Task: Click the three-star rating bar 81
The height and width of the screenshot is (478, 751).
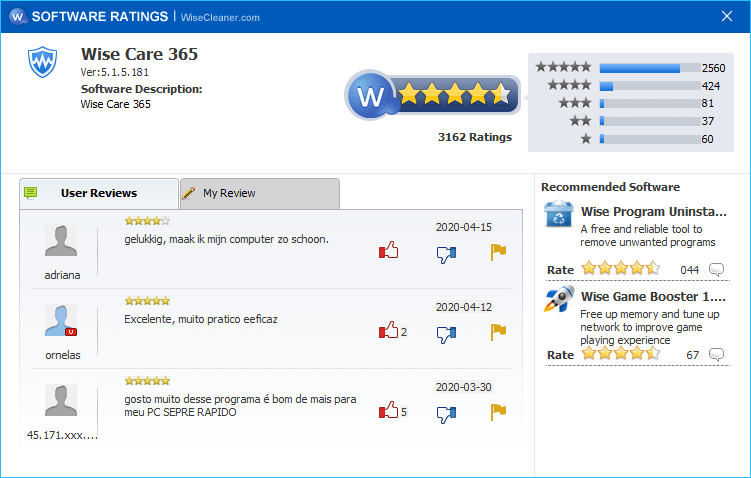Action: pos(650,103)
